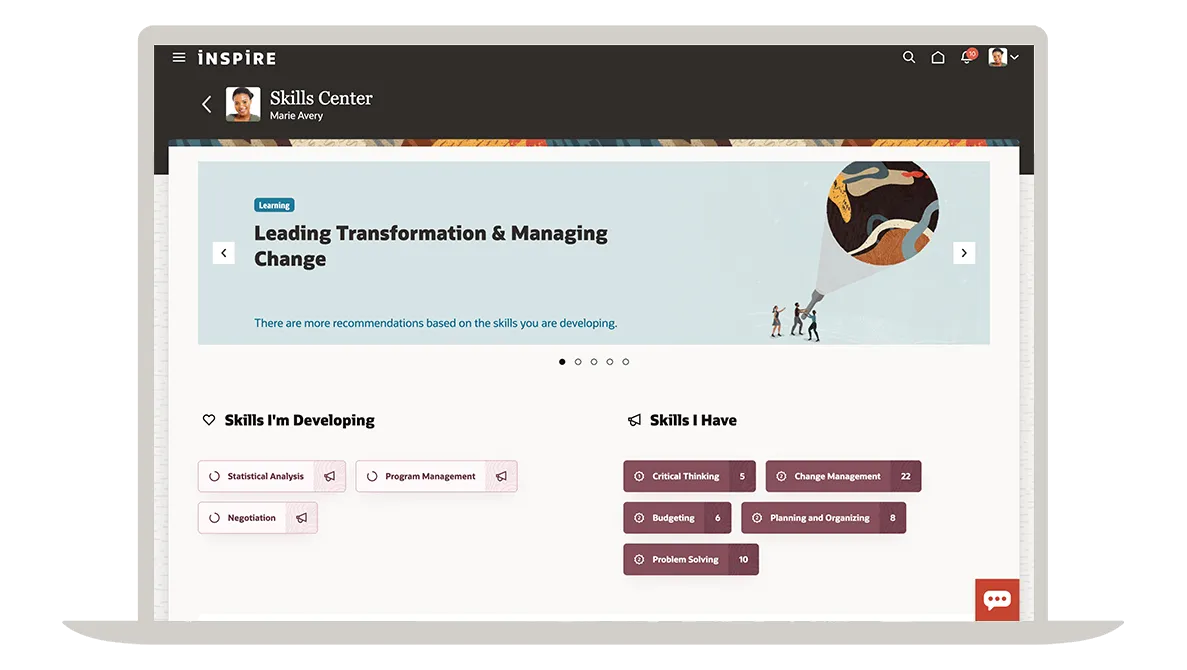
Task: Select second carousel dot indicator
Action: pos(578,362)
